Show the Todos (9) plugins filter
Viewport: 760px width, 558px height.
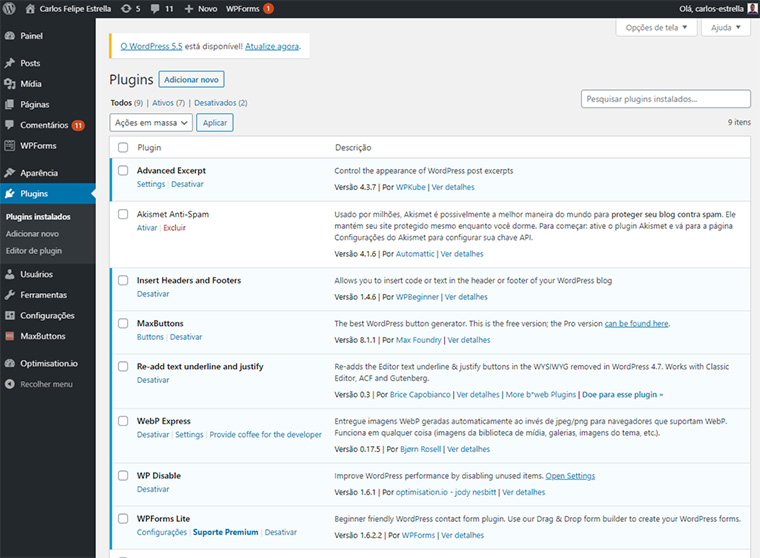(127, 103)
